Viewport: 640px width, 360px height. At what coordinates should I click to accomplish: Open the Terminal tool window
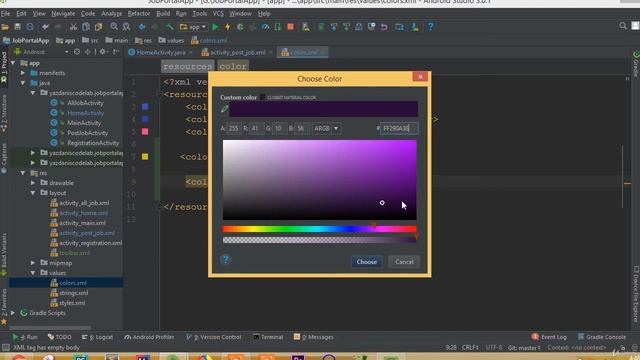268,337
